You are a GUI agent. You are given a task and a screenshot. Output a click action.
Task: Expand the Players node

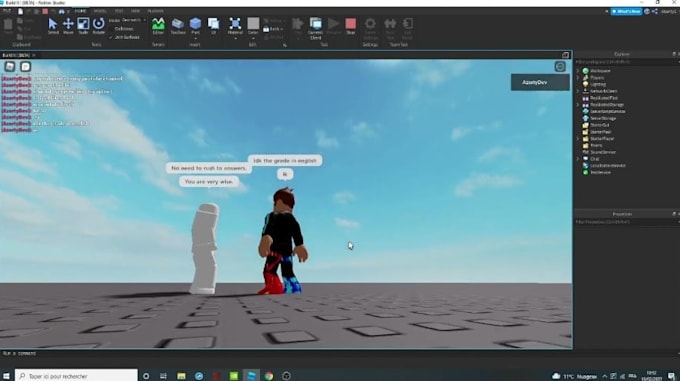pyautogui.click(x=578, y=78)
